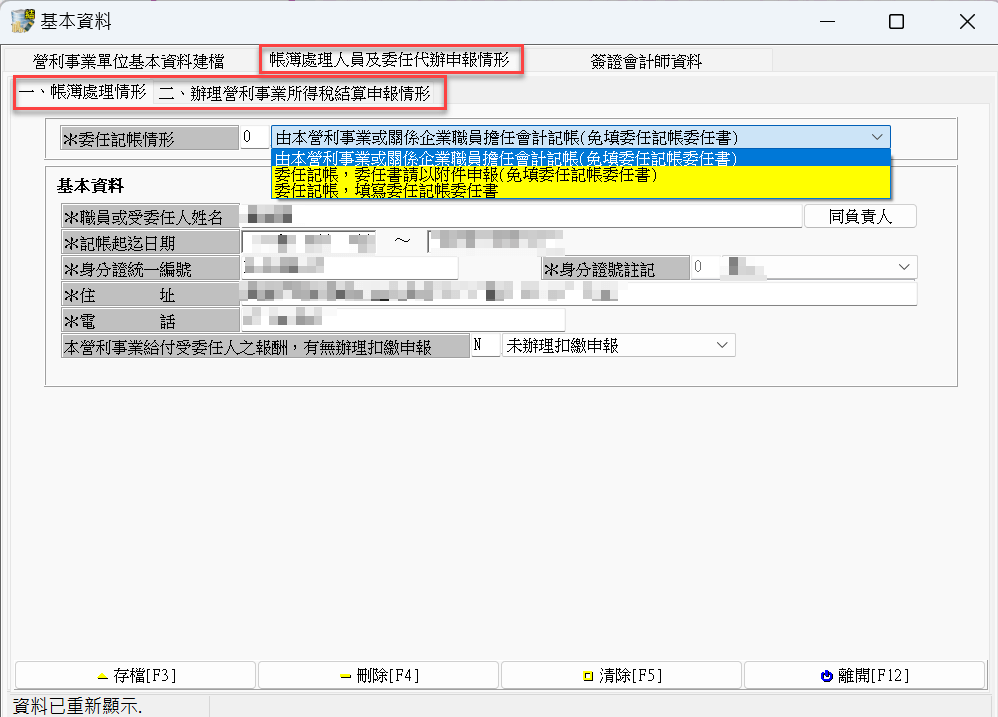Screen dimensions: 998x717
Task: Minimize the 基本資料 window
Action: [827, 22]
